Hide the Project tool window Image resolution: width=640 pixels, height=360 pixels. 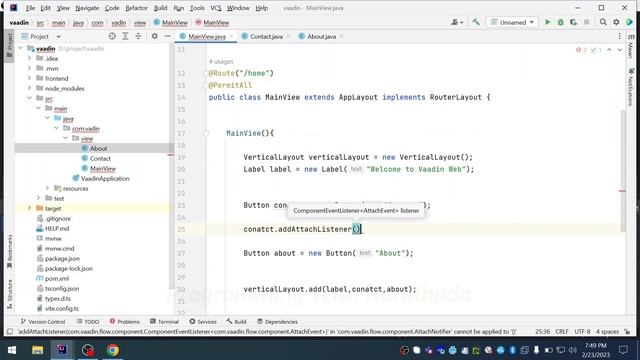167,36
